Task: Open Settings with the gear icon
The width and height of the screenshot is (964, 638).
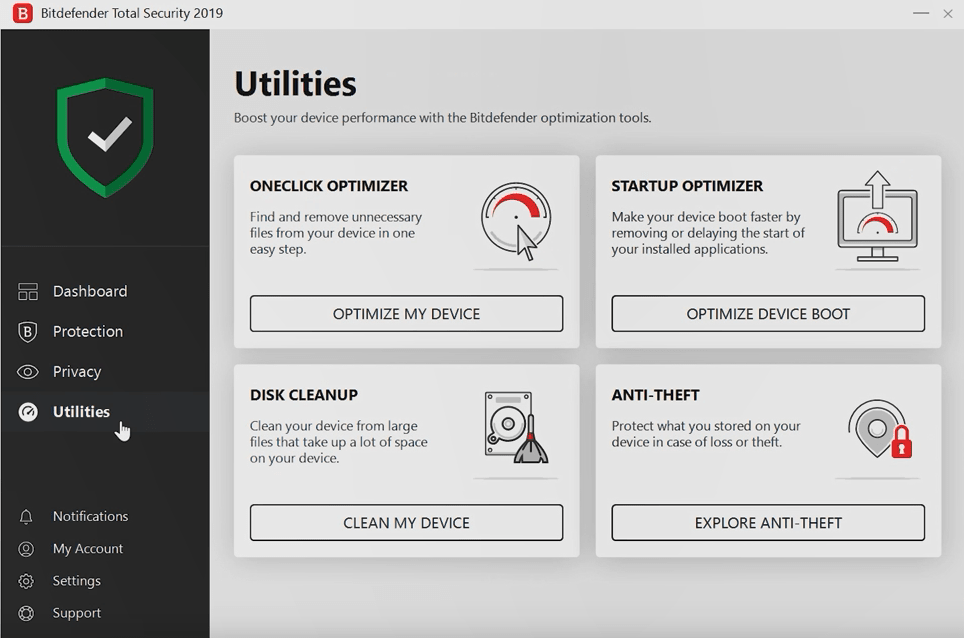Action: 29,580
